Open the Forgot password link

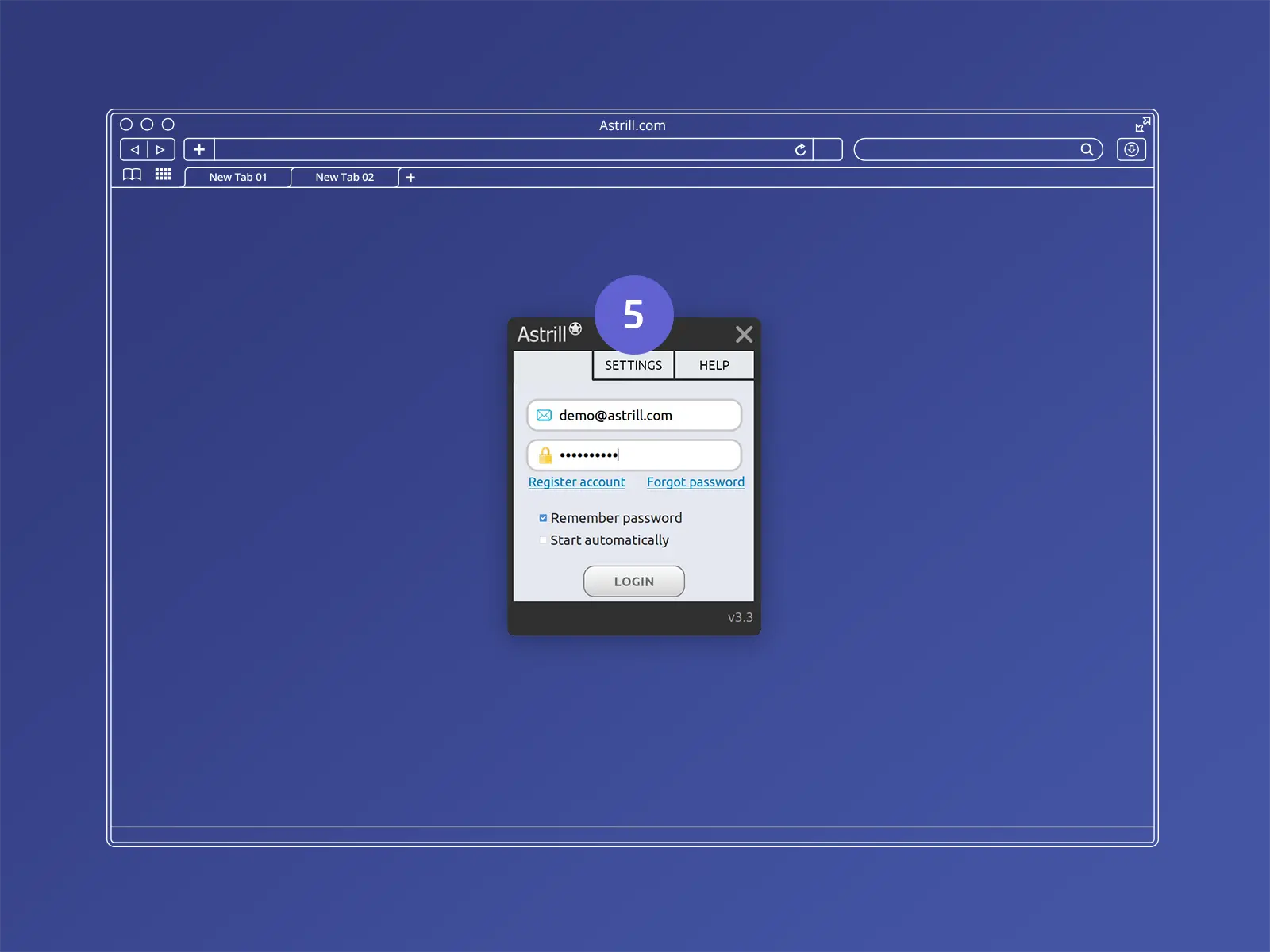(695, 482)
